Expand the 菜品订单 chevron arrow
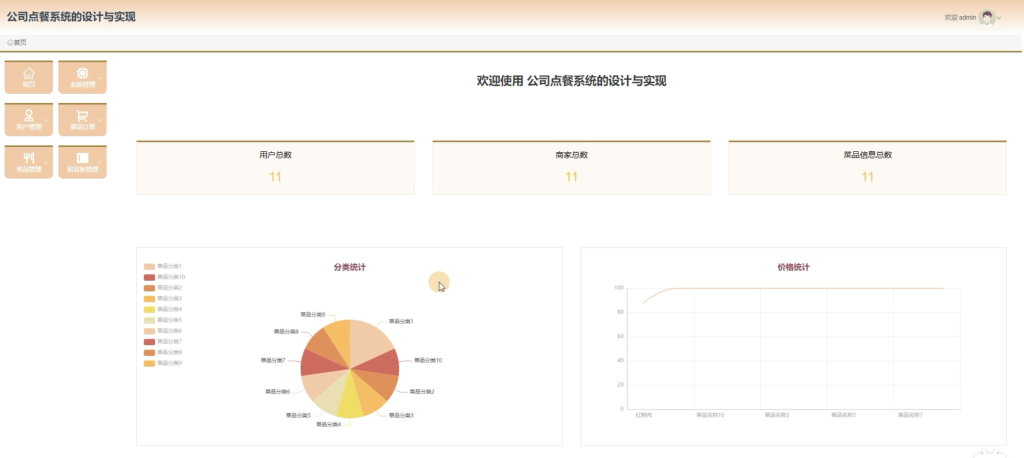Image resolution: width=1024 pixels, height=458 pixels. 100,120
